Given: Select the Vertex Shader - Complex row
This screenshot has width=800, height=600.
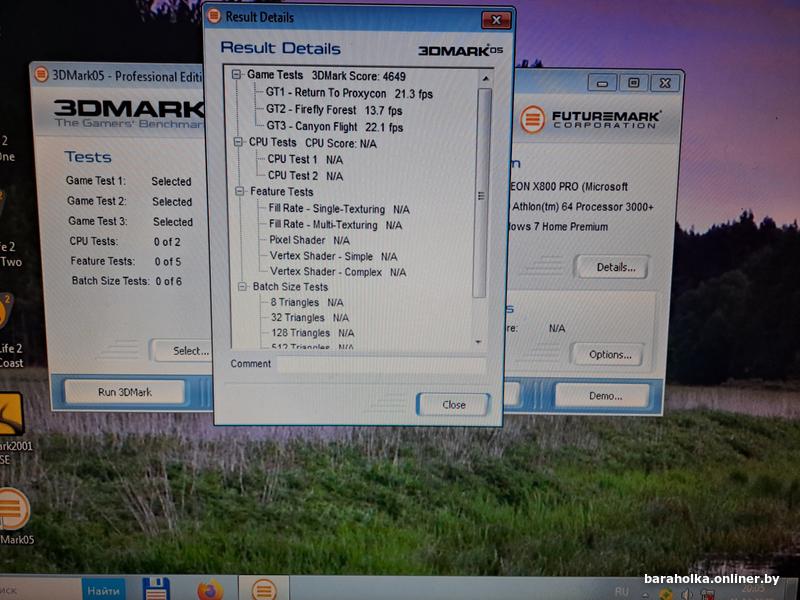Looking at the screenshot, I should pos(338,272).
